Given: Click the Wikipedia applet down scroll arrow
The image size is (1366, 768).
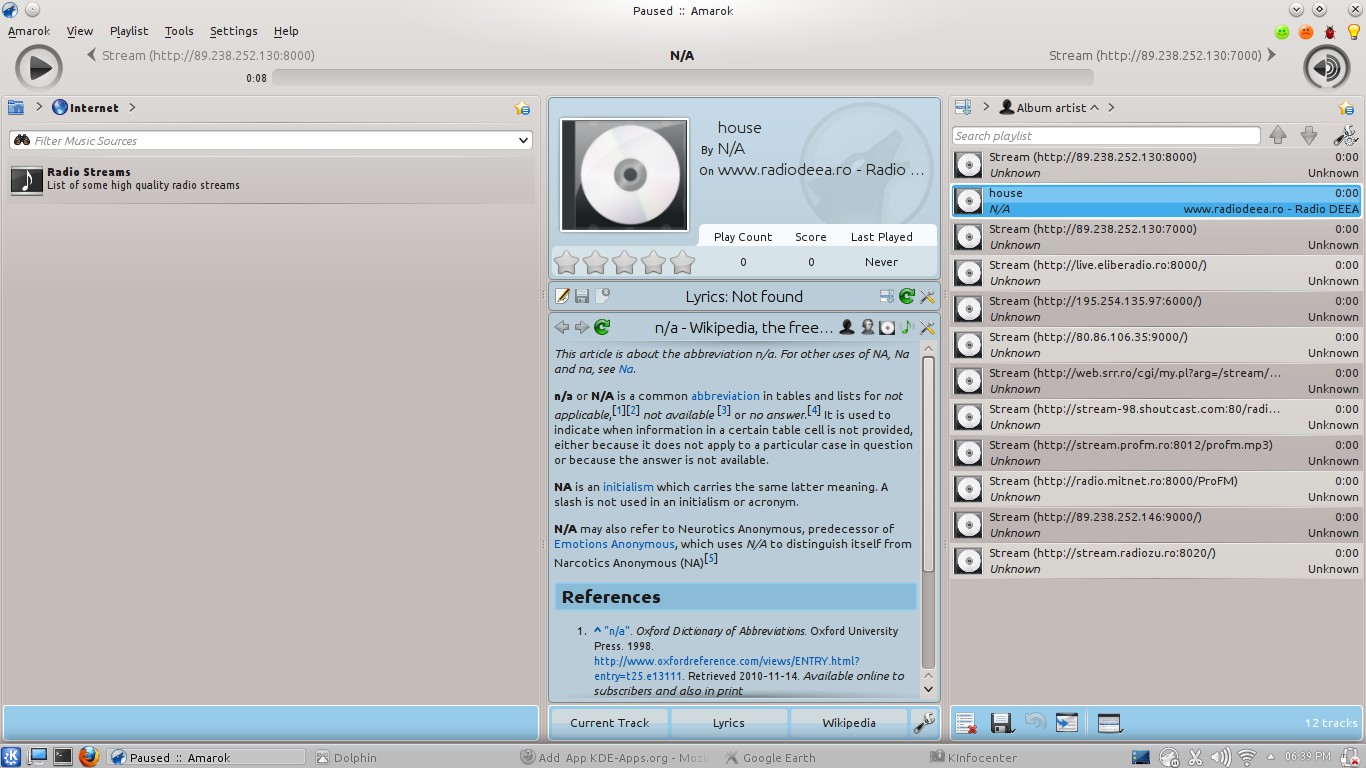Looking at the screenshot, I should coord(928,688).
